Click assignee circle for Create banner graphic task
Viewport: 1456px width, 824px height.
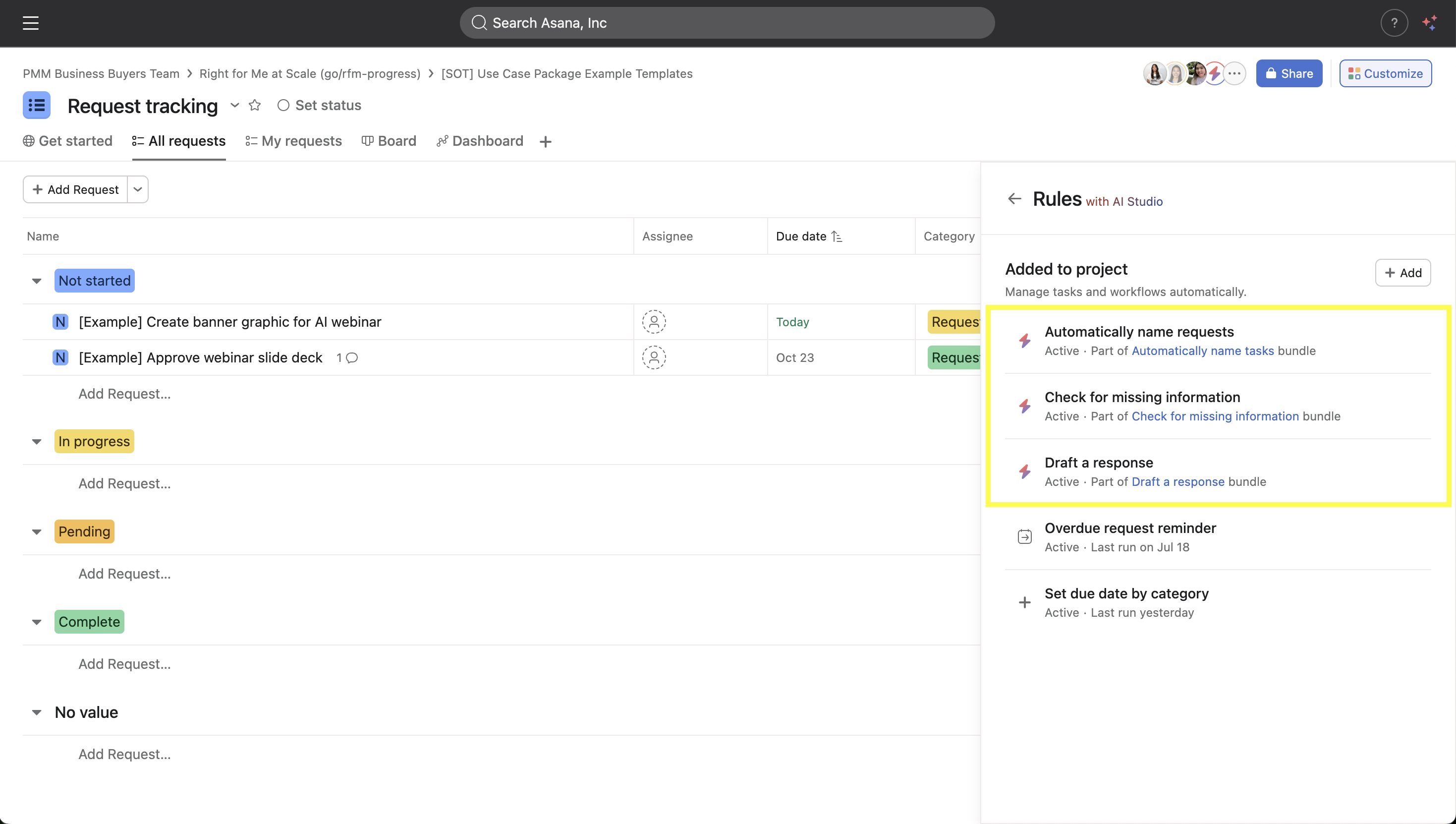pos(654,322)
